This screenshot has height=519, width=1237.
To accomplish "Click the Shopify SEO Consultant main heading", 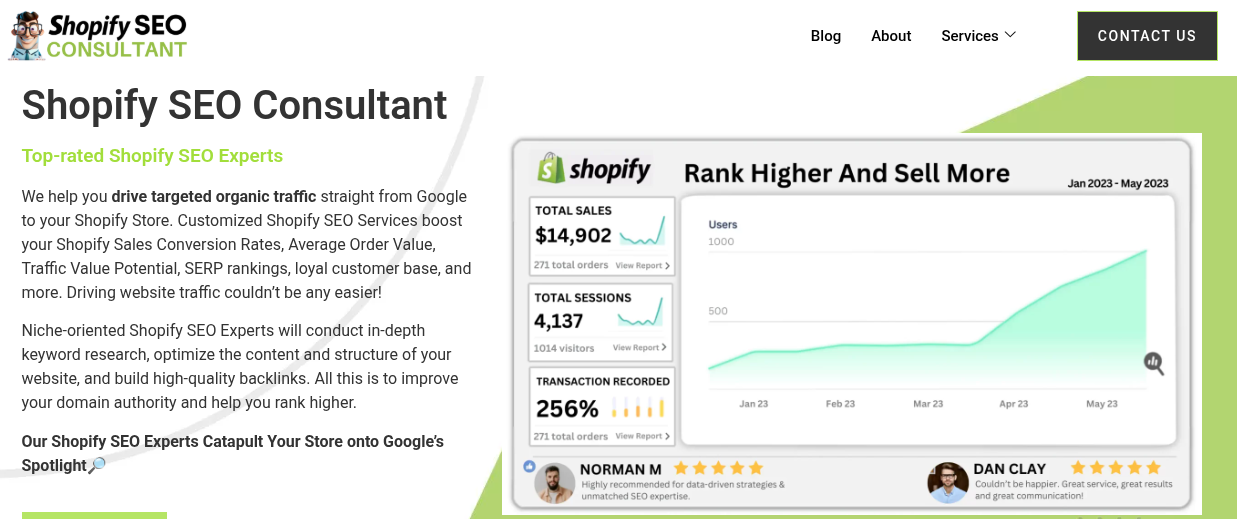I will (x=235, y=105).
